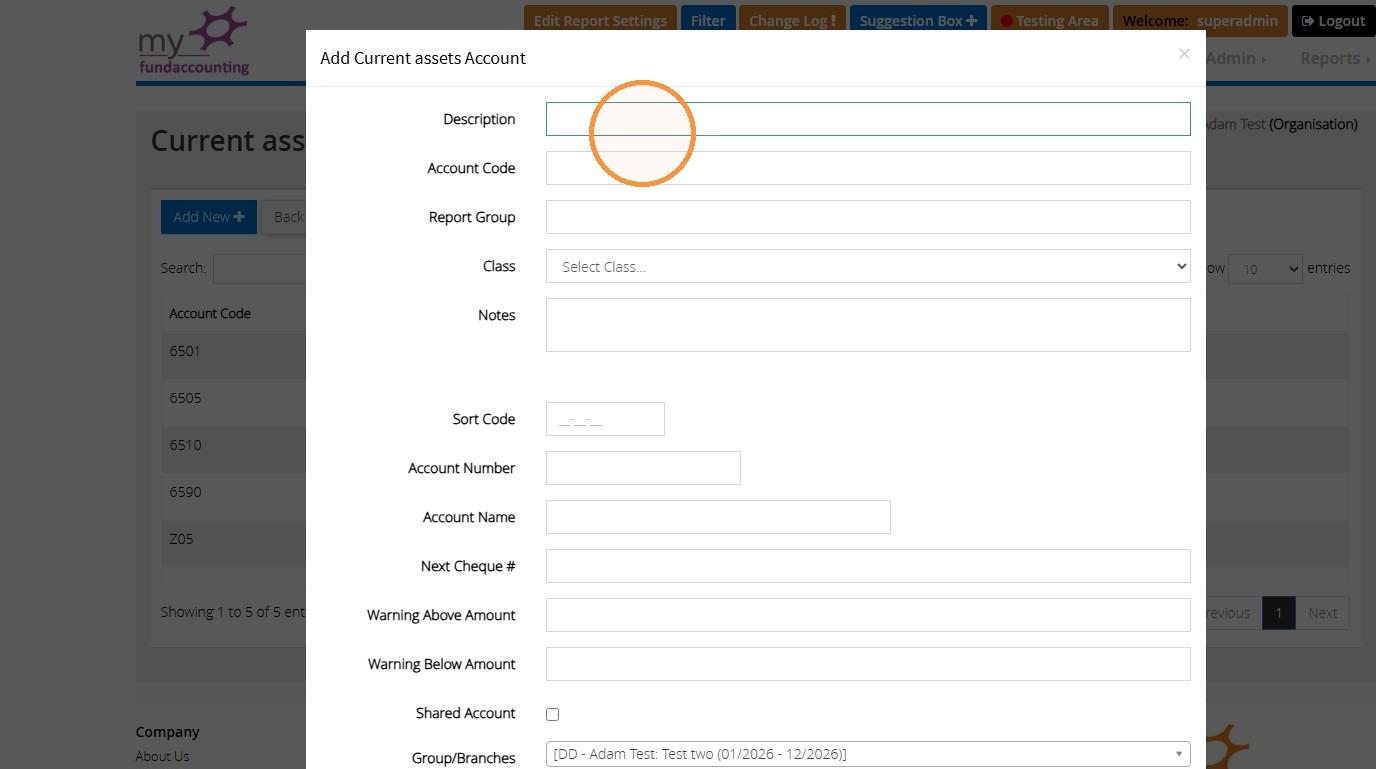
Task: Click the Warning Below Amount field
Action: 868,664
